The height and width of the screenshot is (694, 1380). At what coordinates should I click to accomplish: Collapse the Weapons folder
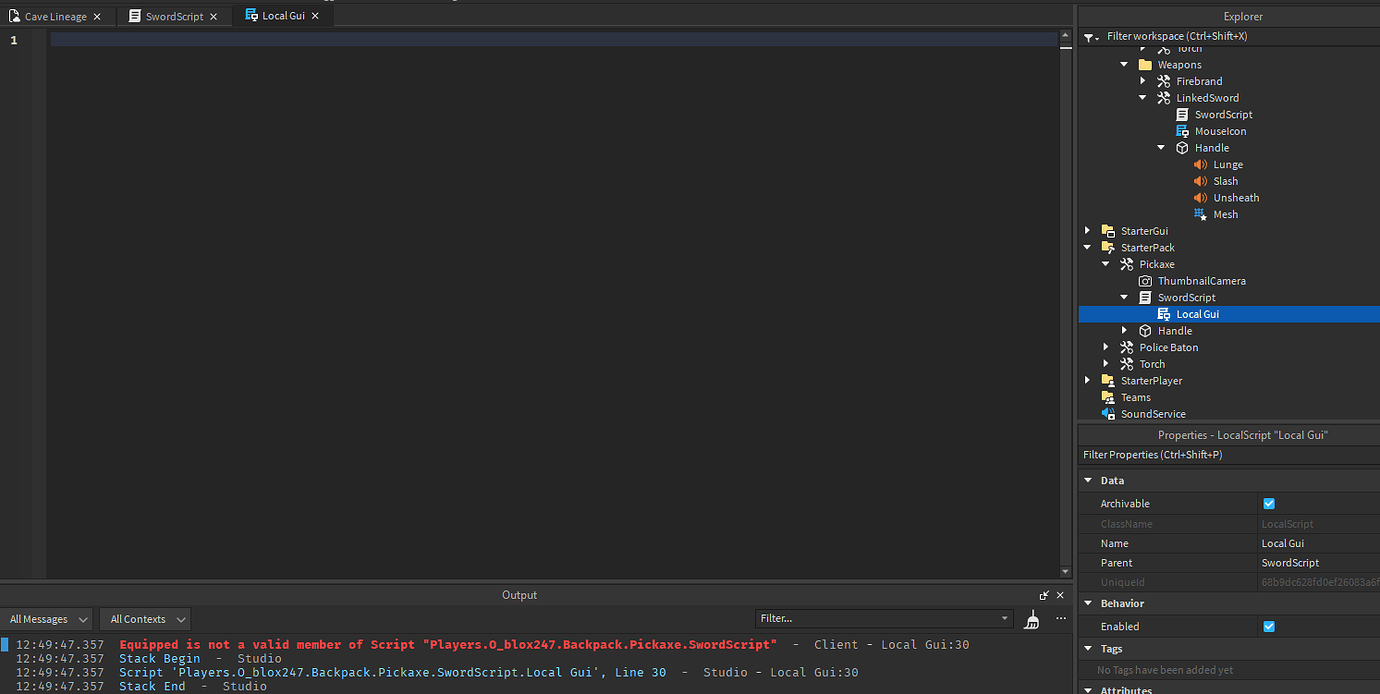(x=1125, y=65)
